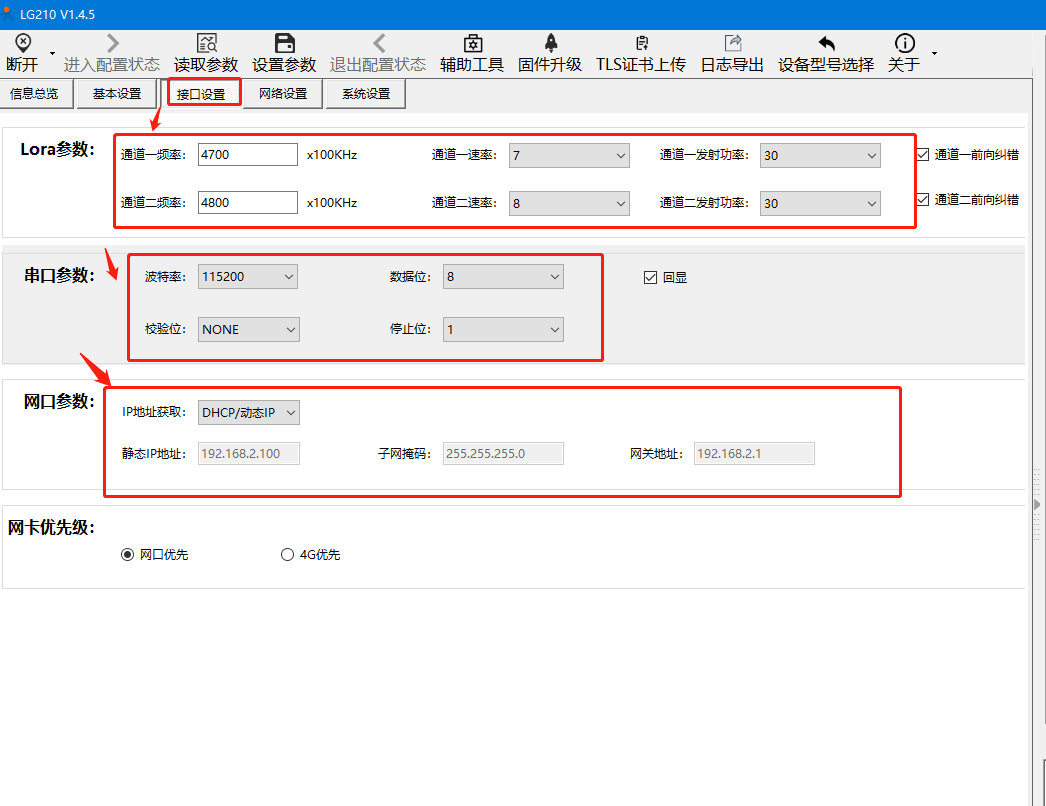Open TLS证书上传 certificate upload
Image resolution: width=1046 pixels, height=806 pixels.
coord(641,44)
